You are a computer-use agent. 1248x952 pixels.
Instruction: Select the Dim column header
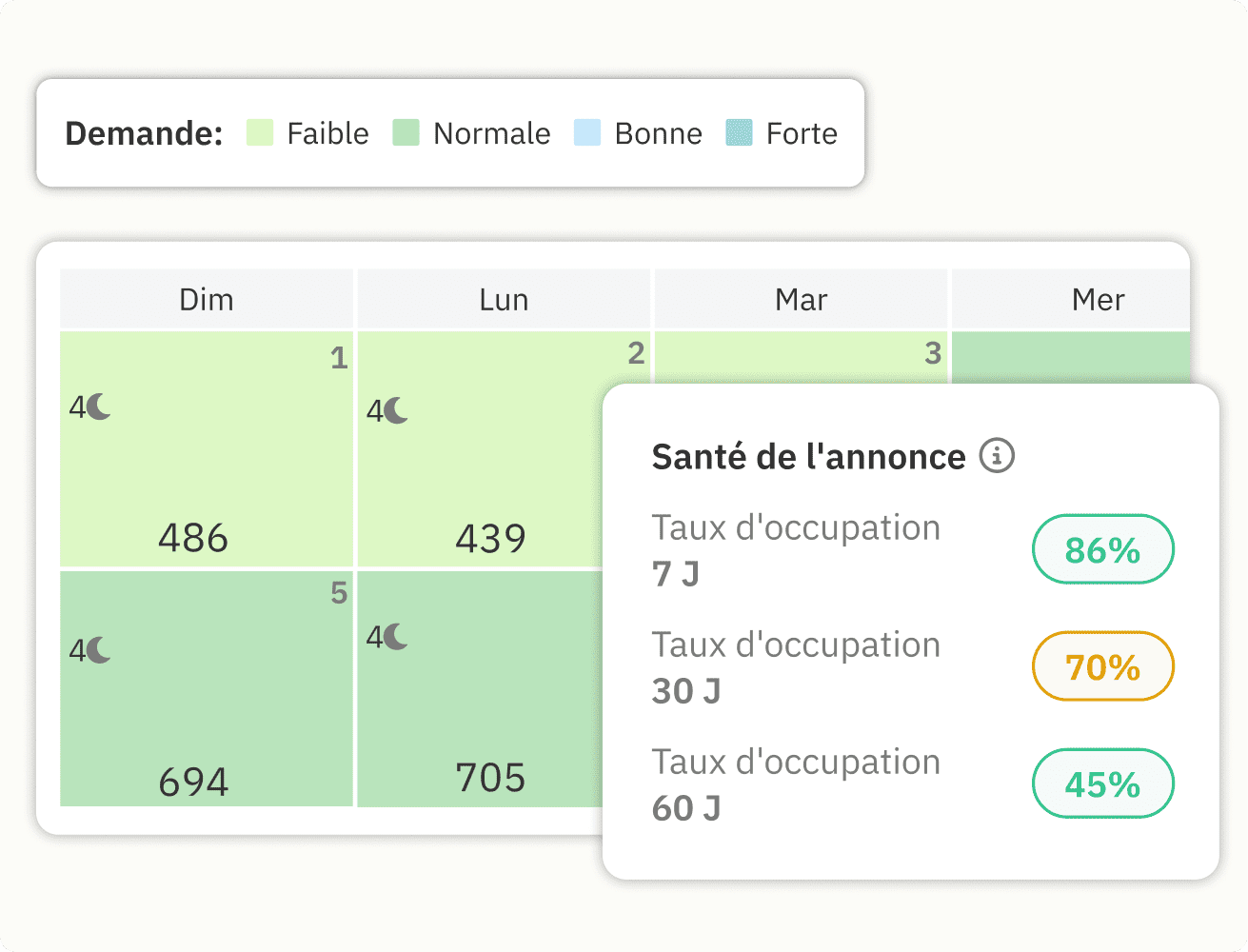coord(206,299)
